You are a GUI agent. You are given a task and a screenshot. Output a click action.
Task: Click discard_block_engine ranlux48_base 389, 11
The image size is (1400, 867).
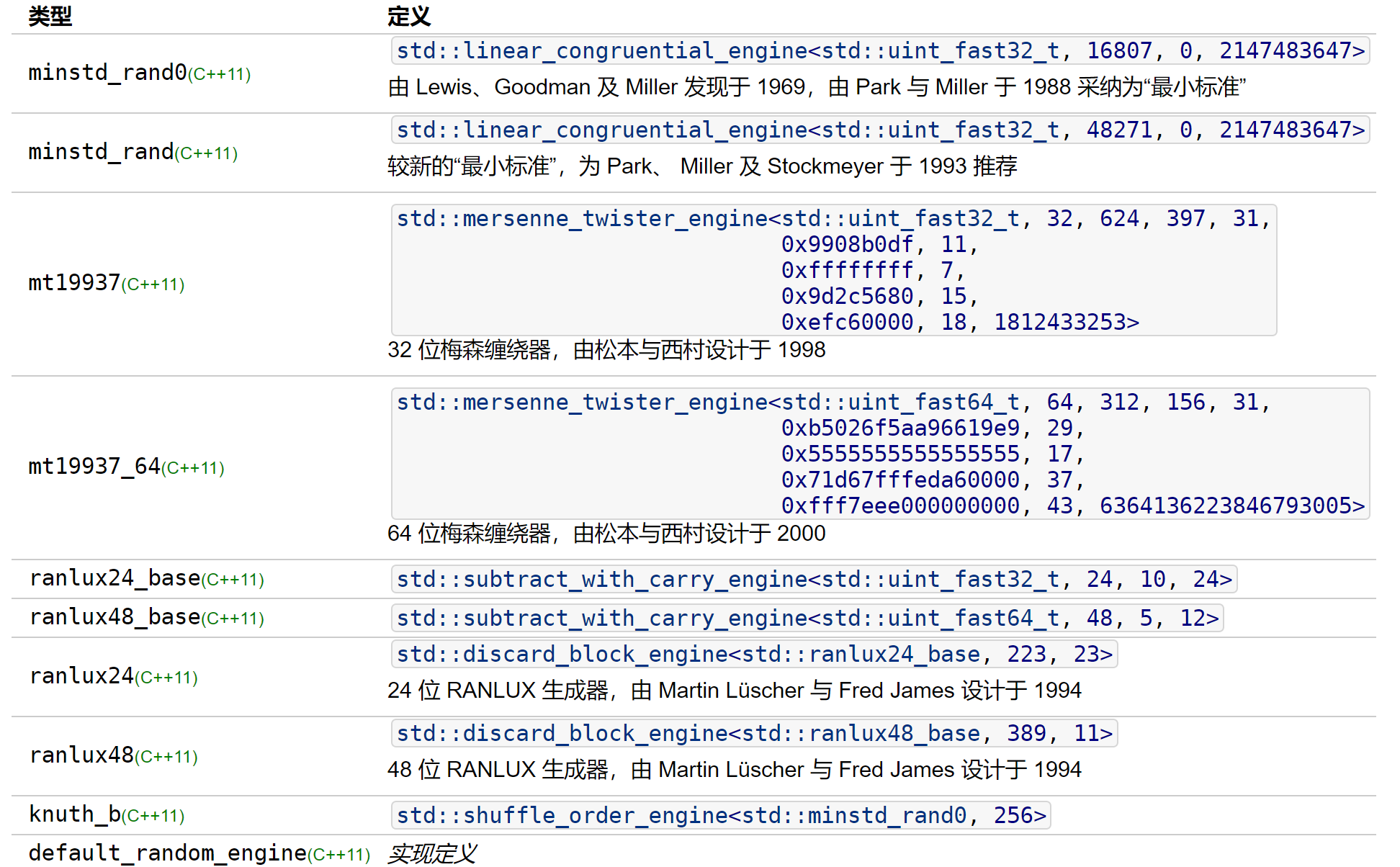coord(754,733)
